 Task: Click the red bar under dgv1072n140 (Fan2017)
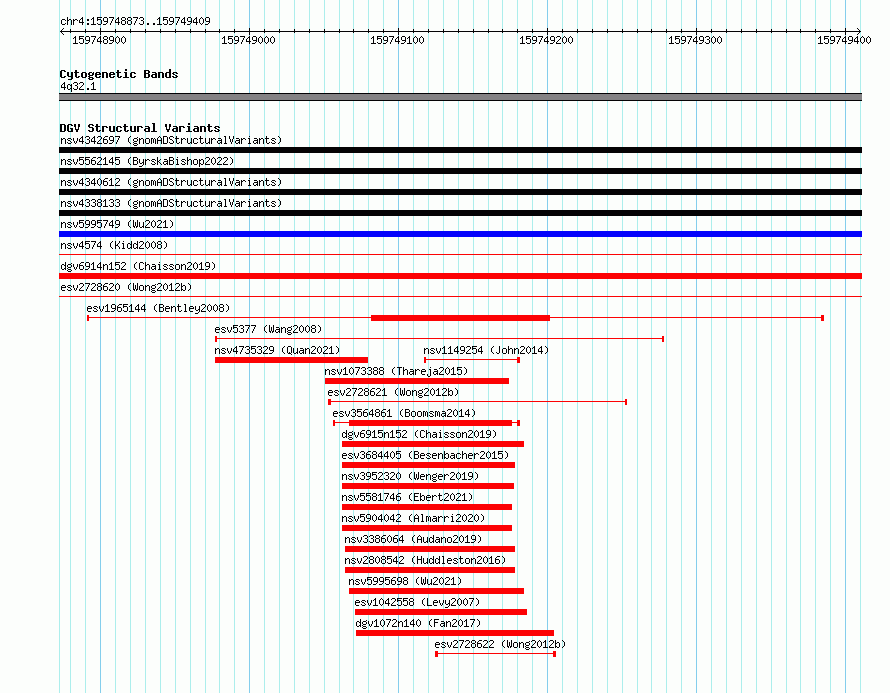pos(455,633)
